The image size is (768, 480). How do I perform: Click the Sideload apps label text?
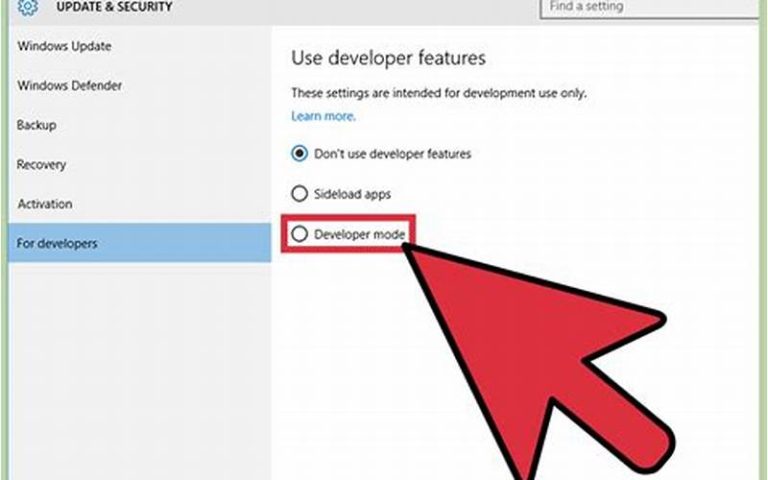pos(353,194)
